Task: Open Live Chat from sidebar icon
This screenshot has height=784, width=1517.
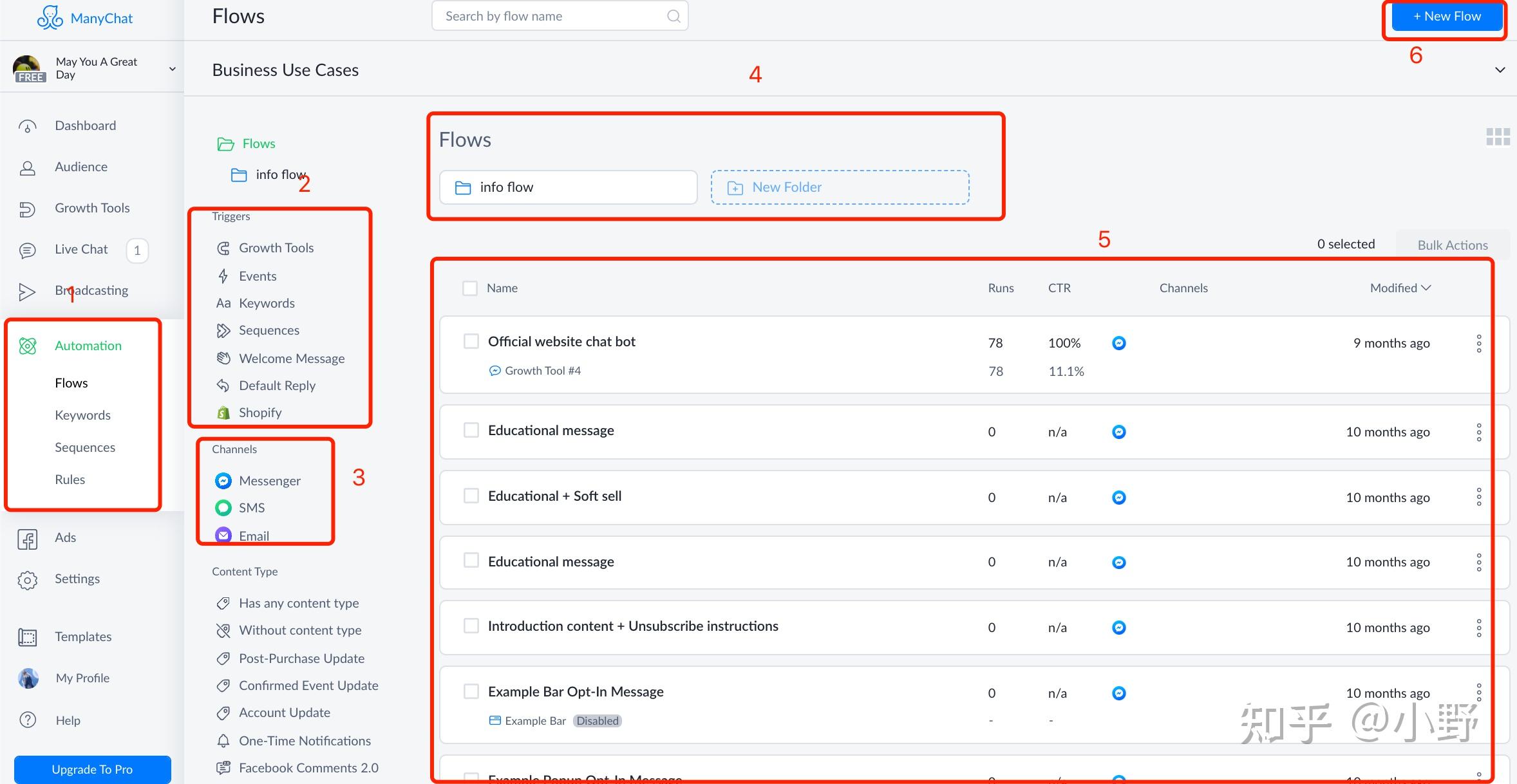Action: (27, 250)
